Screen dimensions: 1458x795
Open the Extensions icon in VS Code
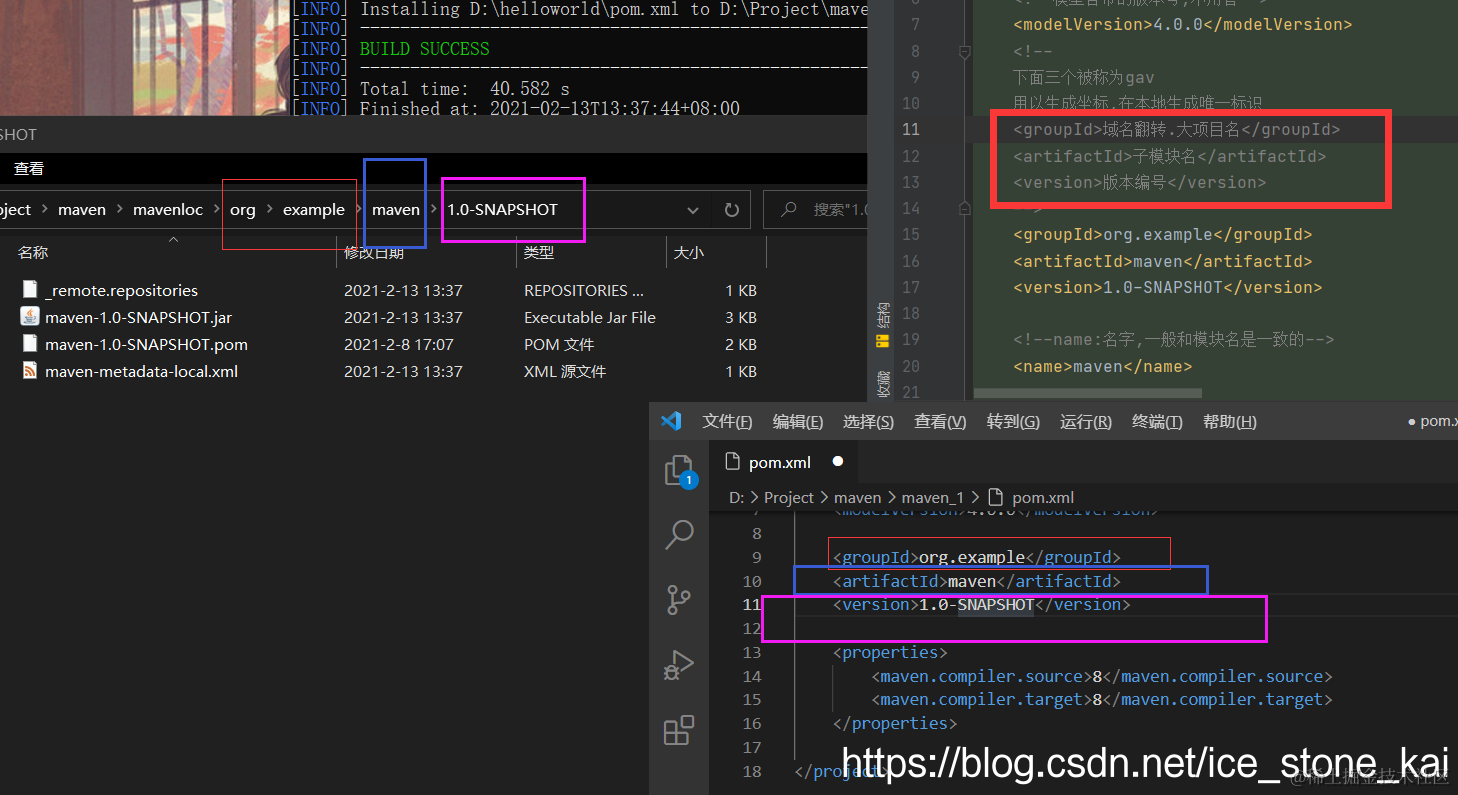(679, 730)
